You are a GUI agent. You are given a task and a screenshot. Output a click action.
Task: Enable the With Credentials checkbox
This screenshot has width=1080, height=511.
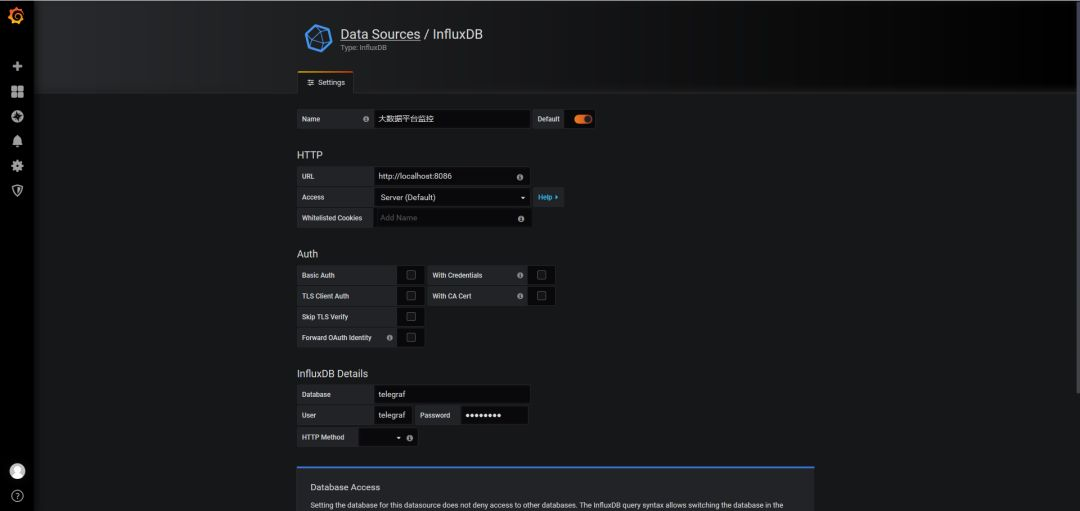(541, 275)
